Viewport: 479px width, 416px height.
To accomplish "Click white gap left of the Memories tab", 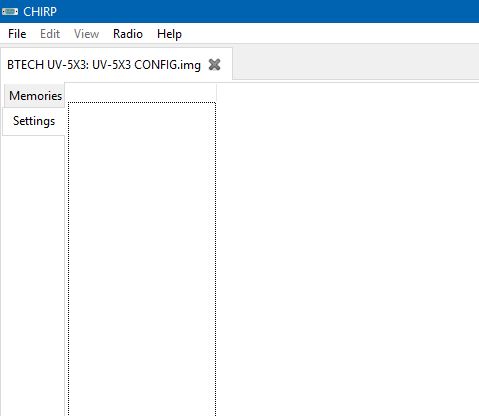I will (2, 96).
